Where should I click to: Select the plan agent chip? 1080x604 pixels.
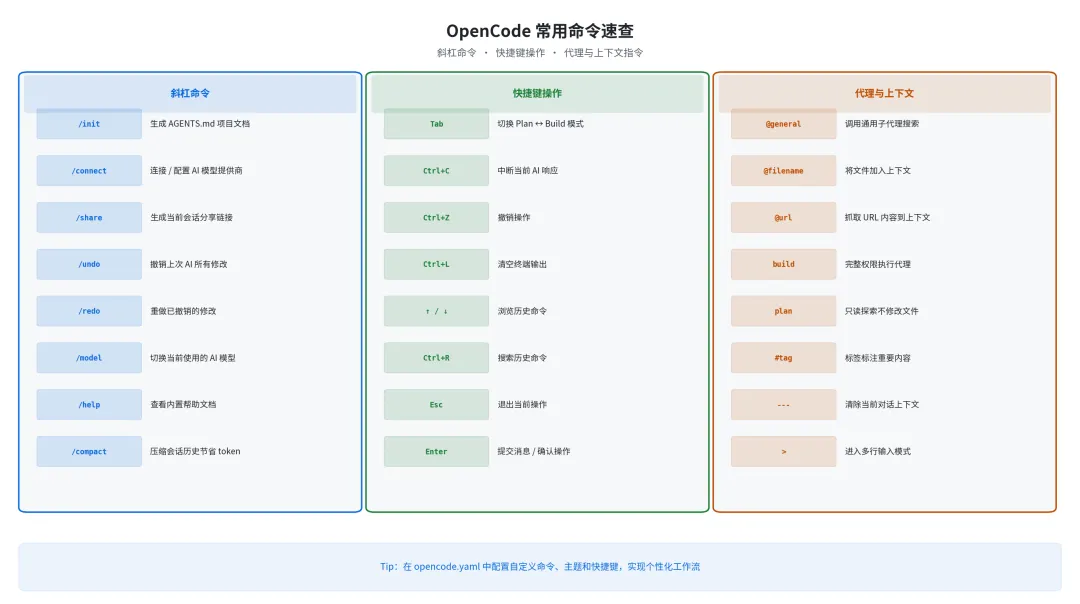(x=783, y=311)
